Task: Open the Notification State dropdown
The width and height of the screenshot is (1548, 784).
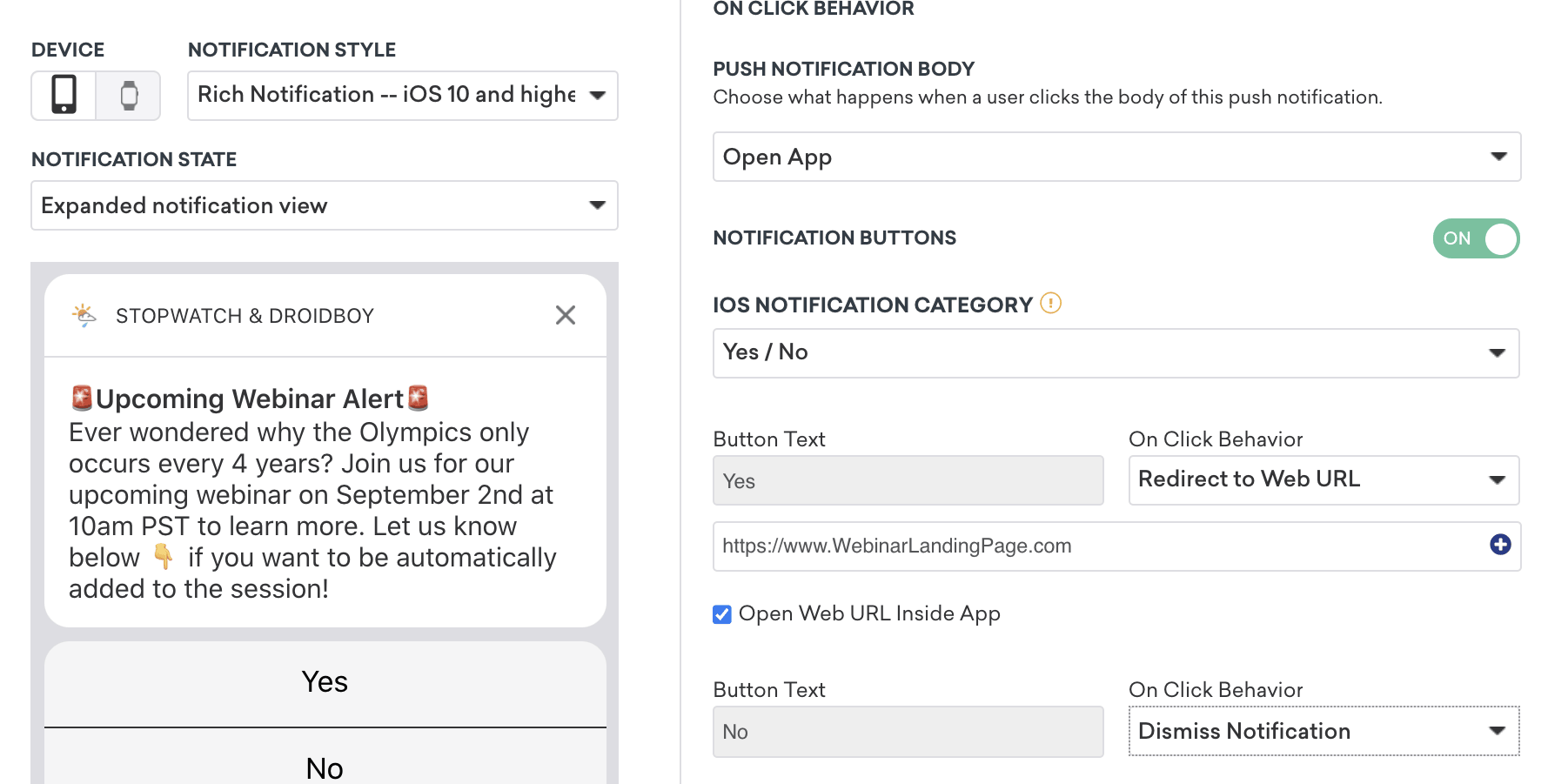Action: pos(325,205)
